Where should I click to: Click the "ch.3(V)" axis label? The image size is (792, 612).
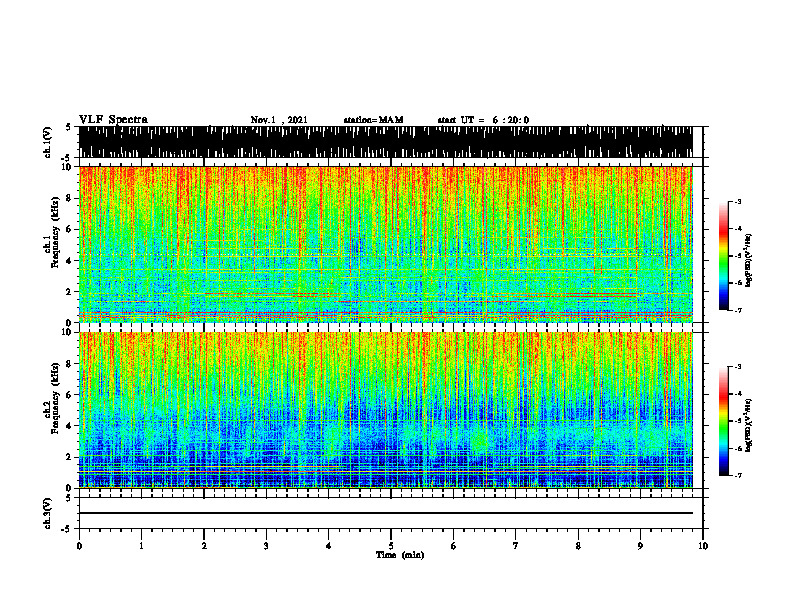coord(47,513)
